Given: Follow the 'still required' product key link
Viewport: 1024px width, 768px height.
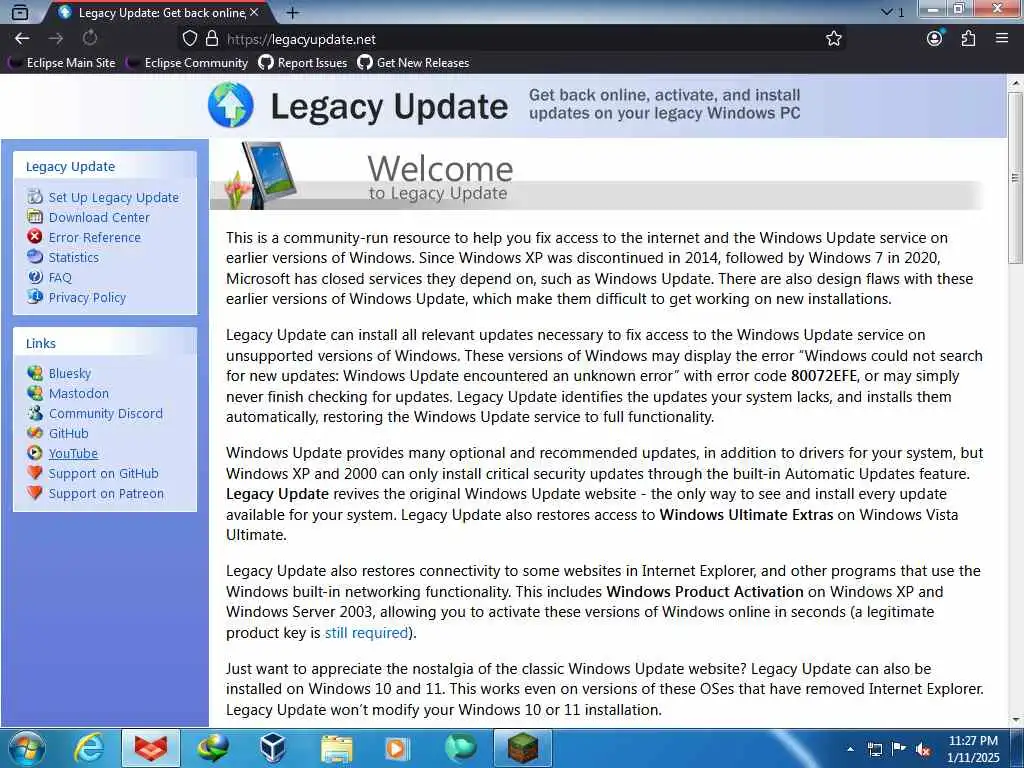Looking at the screenshot, I should [x=366, y=633].
